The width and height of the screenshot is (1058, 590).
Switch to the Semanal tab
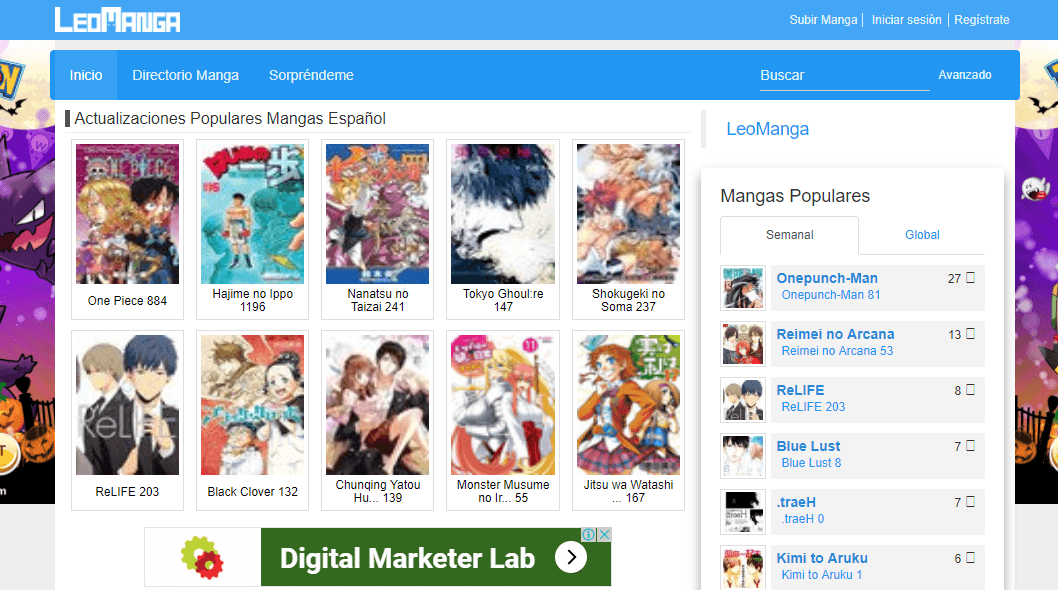789,235
